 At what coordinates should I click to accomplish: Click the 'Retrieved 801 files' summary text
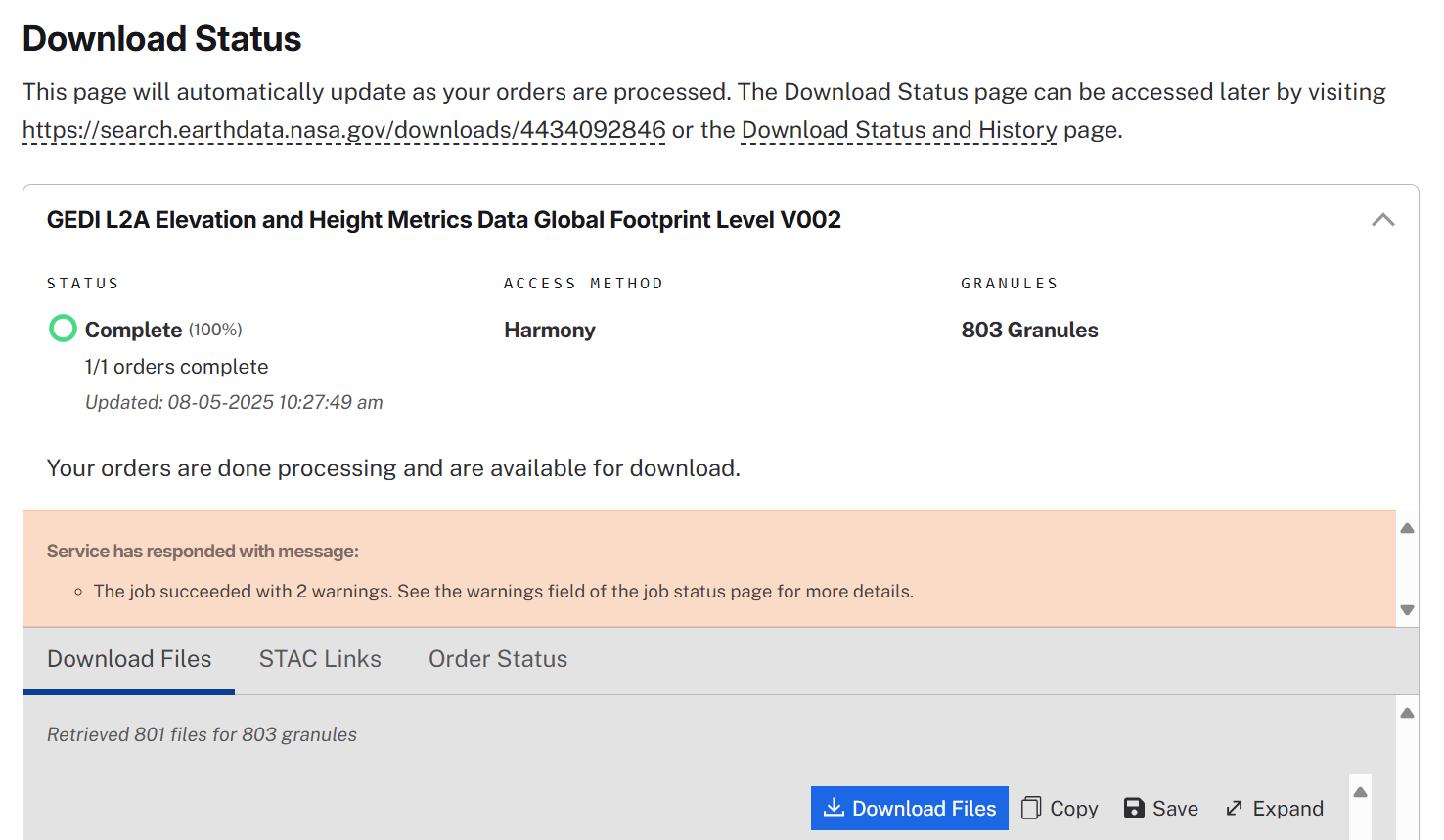[x=202, y=734]
